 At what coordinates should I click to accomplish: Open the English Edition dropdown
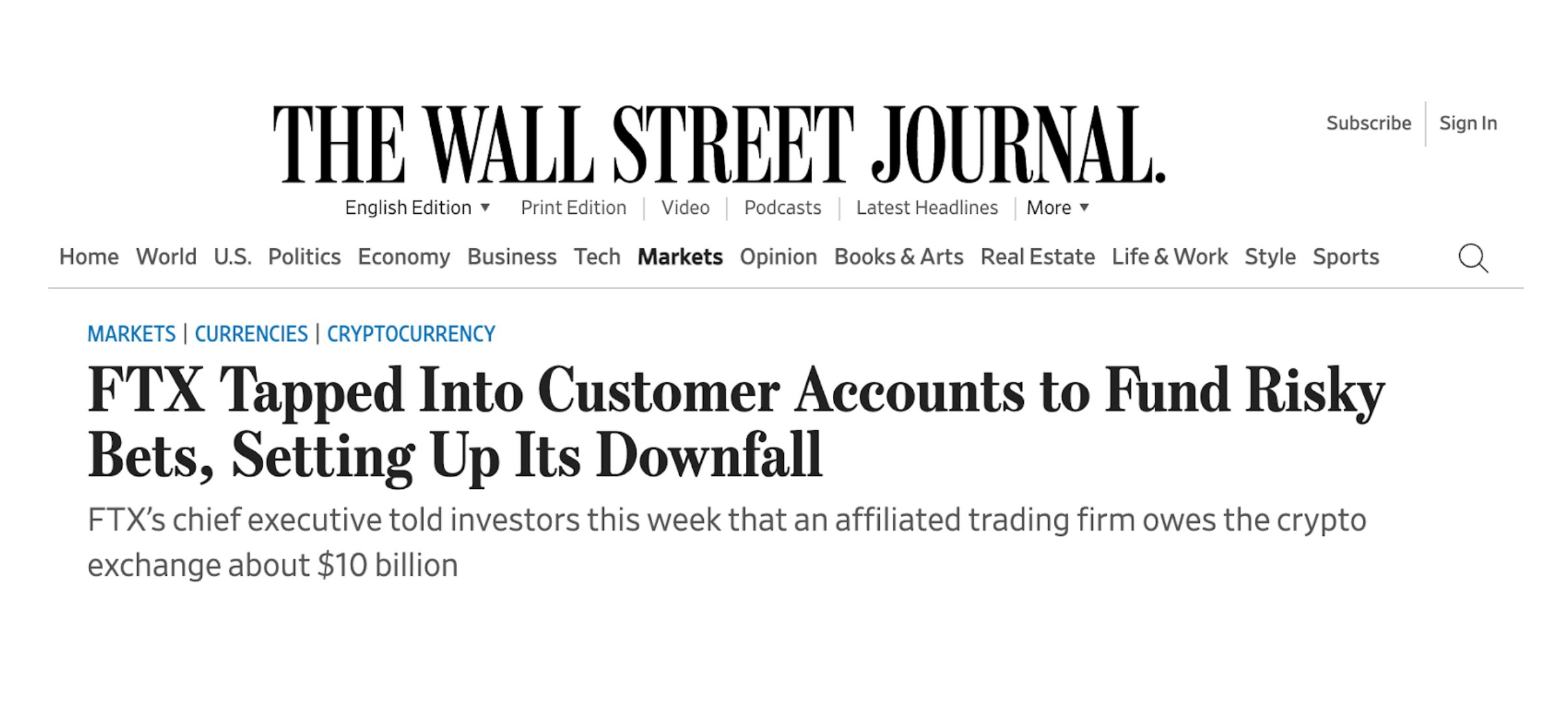click(x=417, y=208)
